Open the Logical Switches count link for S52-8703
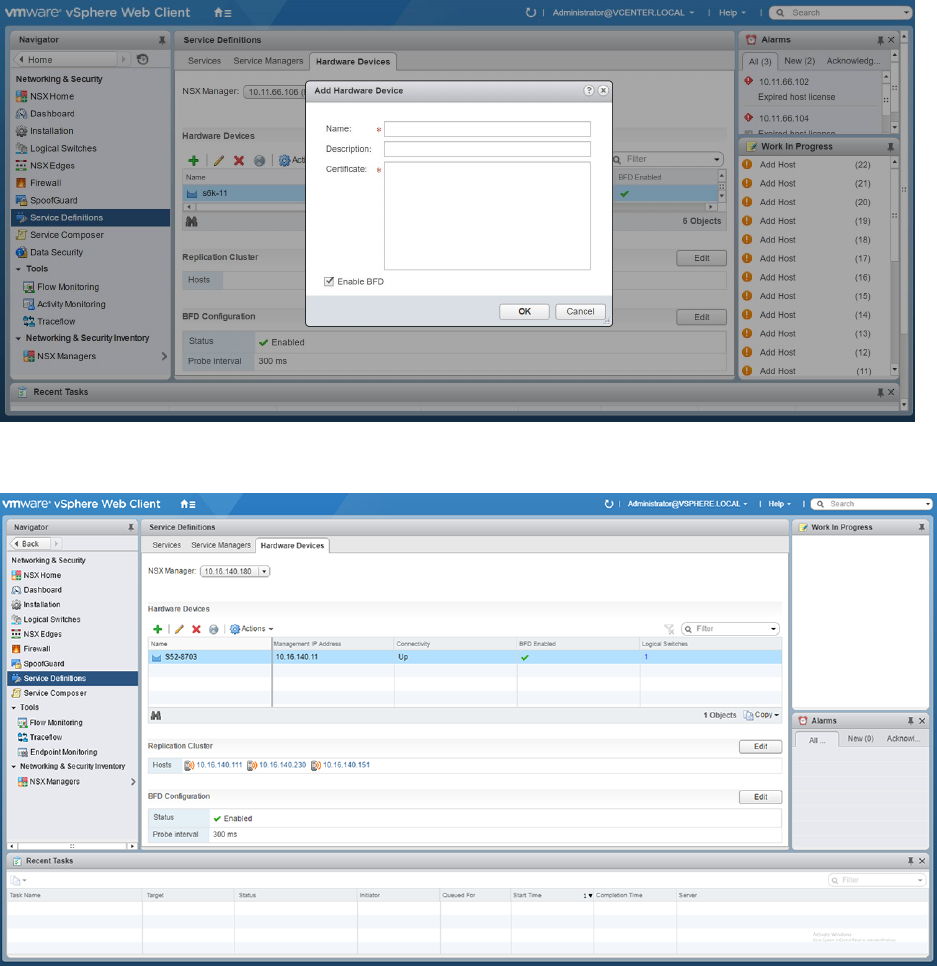Image resolution: width=937 pixels, height=966 pixels. pyautogui.click(x=646, y=657)
